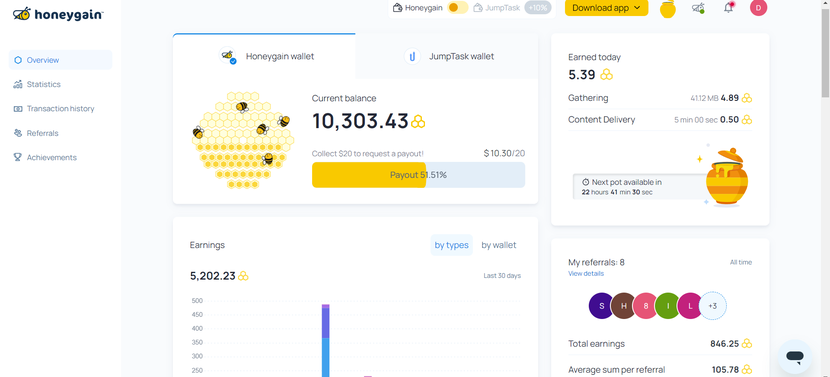Switch to the Honeygain wallet tab
Image resolution: width=830 pixels, height=377 pixels.
pyautogui.click(x=264, y=56)
